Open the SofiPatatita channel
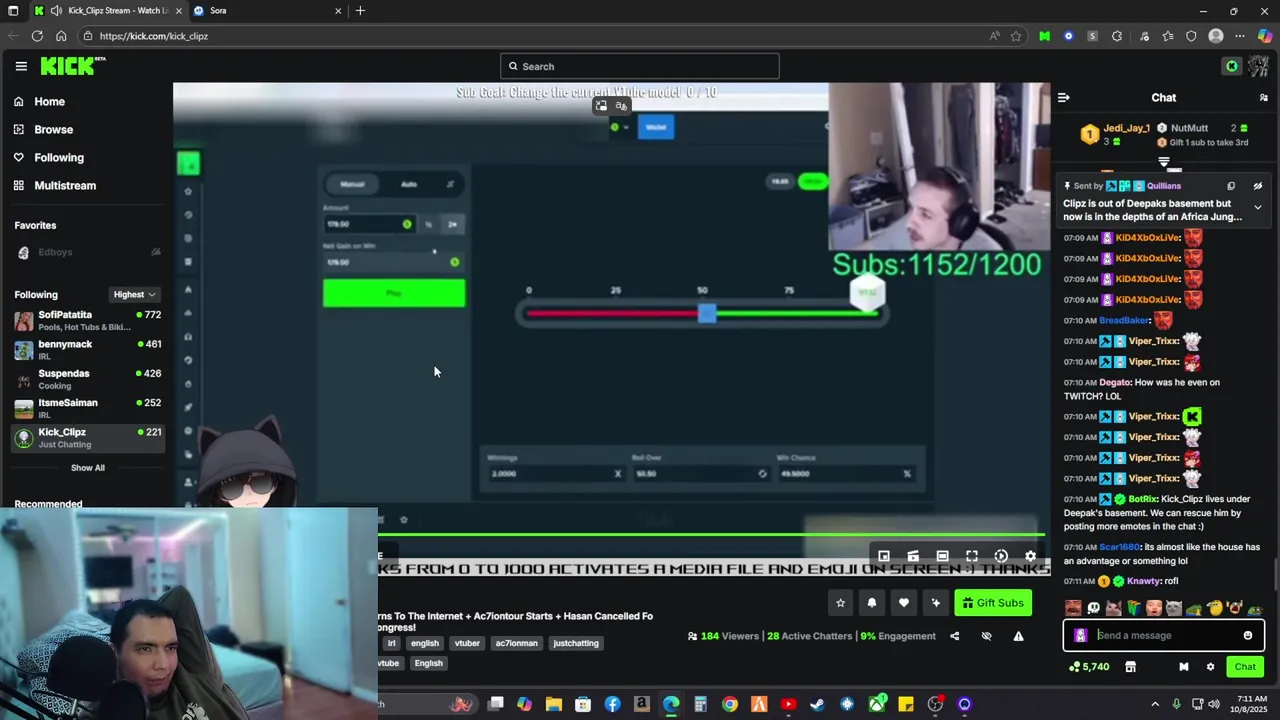 pos(88,320)
